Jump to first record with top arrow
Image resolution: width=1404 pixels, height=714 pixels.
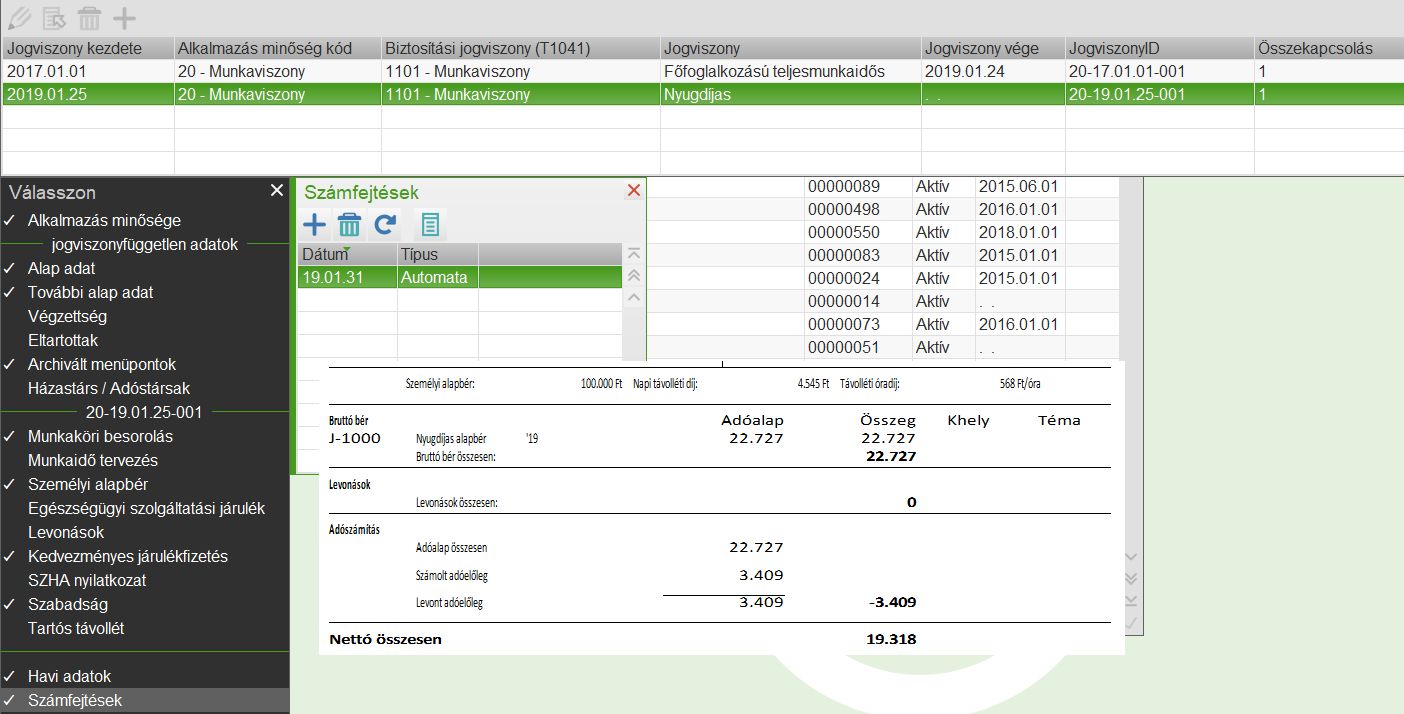(633, 254)
